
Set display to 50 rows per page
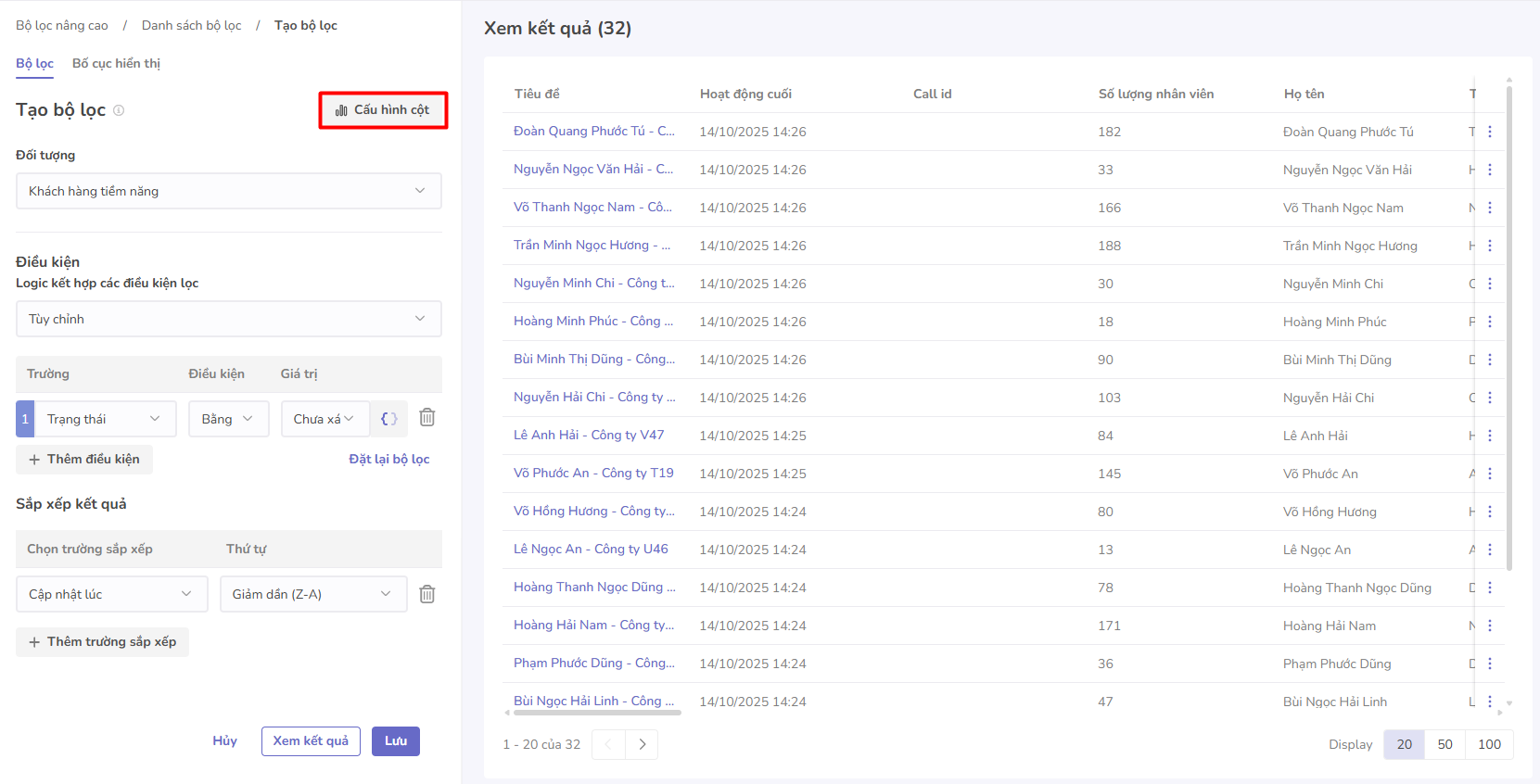[x=1445, y=744]
